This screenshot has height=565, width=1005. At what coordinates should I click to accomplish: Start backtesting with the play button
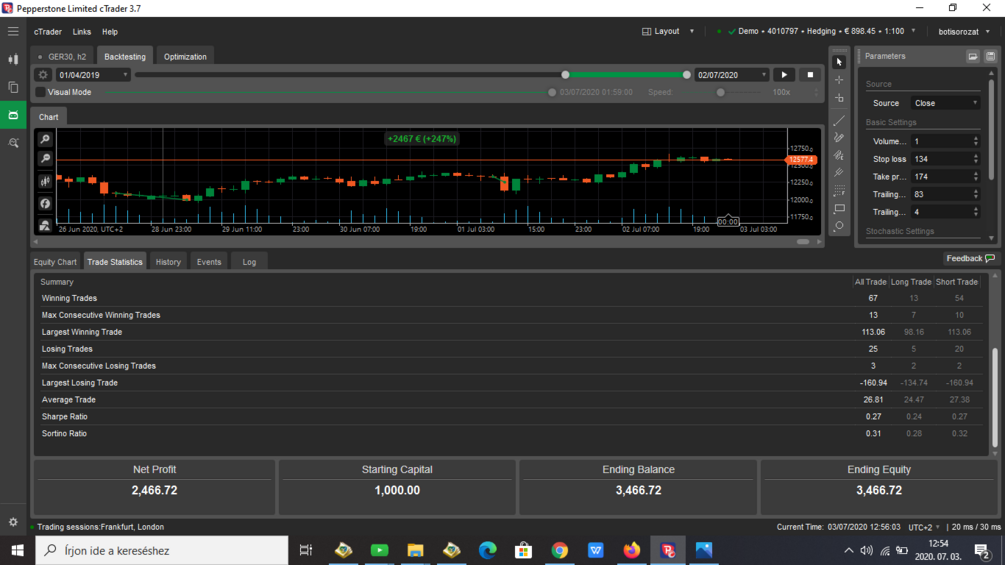point(784,75)
